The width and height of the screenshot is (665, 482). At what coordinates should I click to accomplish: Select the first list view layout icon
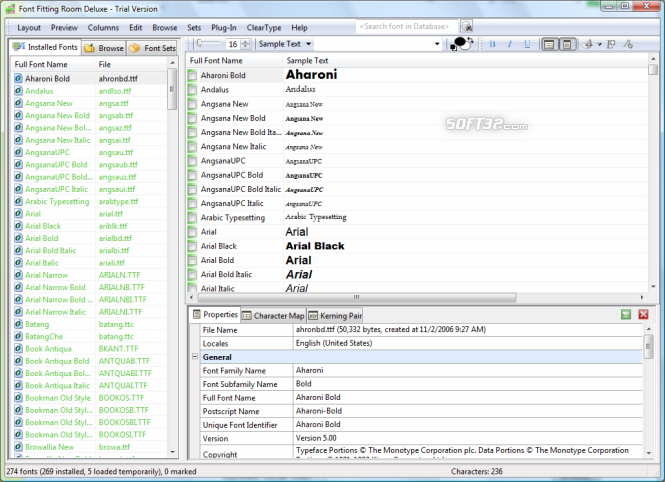pyautogui.click(x=549, y=44)
